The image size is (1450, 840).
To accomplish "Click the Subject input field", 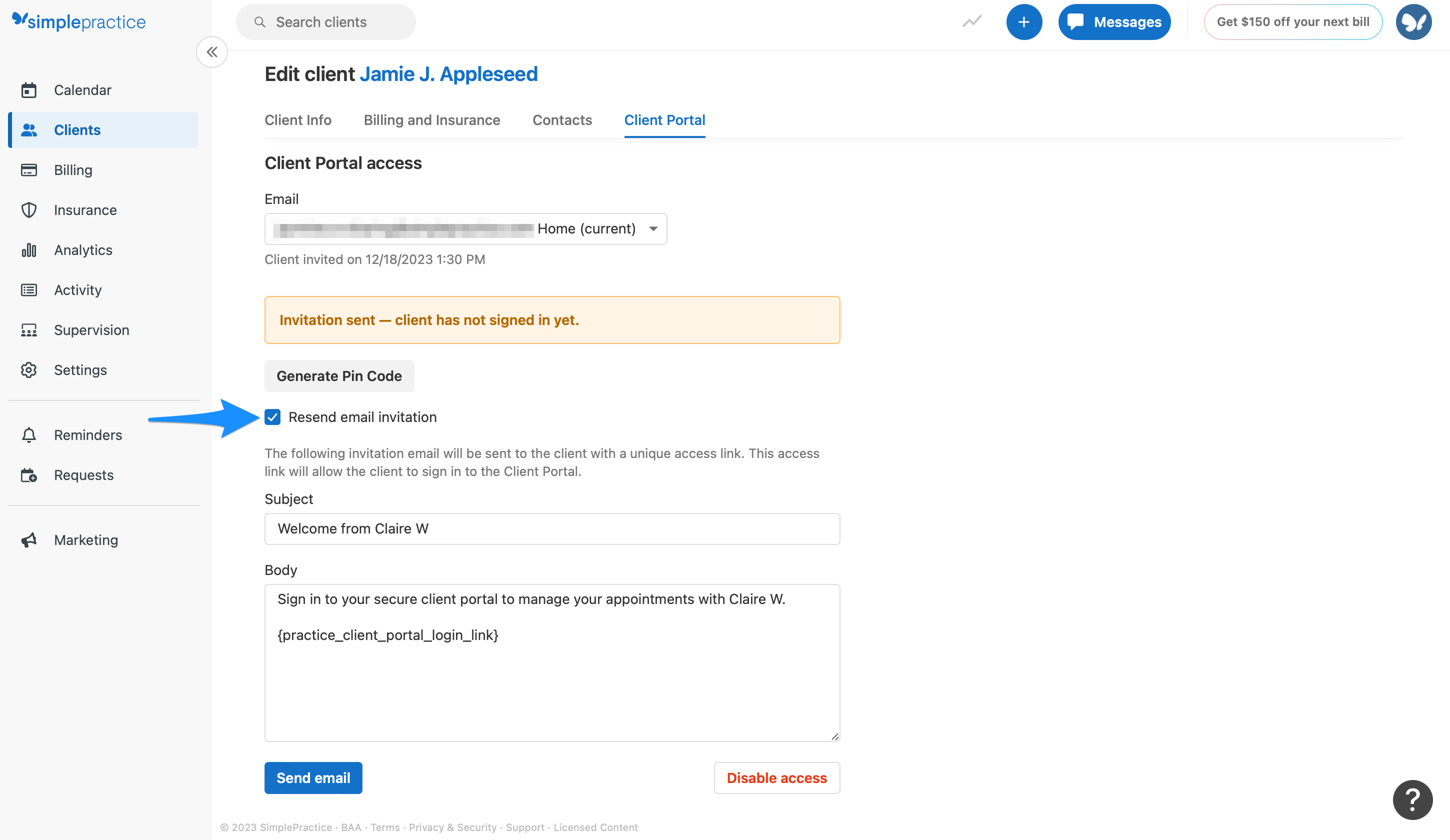I will click(x=552, y=528).
